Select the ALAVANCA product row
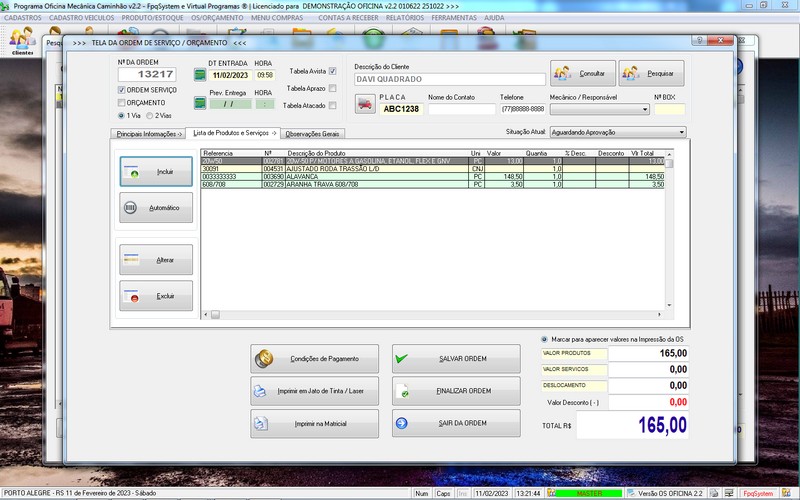This screenshot has height=500, width=800. [x=433, y=177]
